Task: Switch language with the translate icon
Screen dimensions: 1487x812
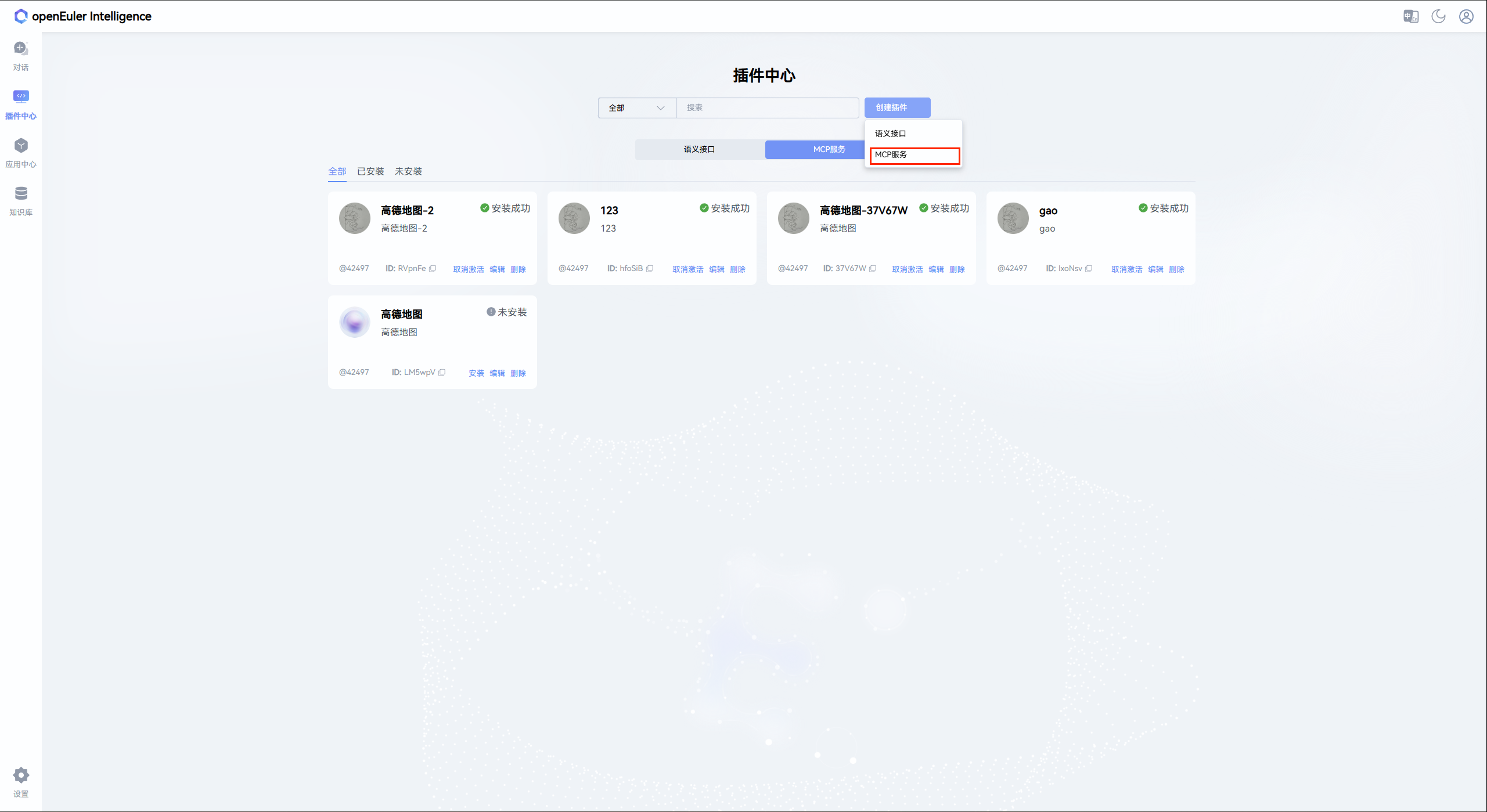Action: pyautogui.click(x=1410, y=16)
